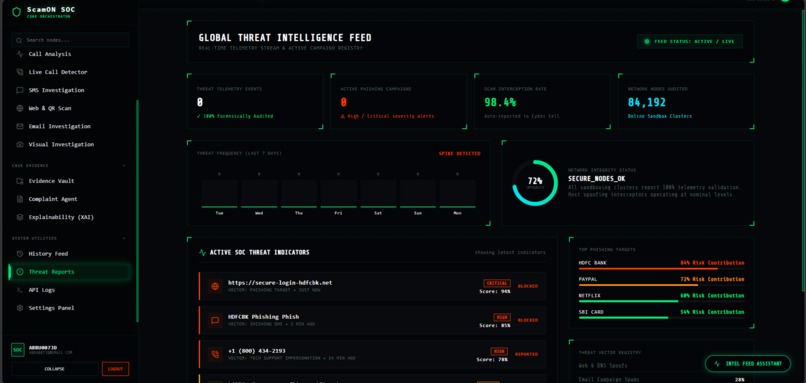806x383 pixels.
Task: Click the Threat Reports alert icon
Action: click(20, 271)
